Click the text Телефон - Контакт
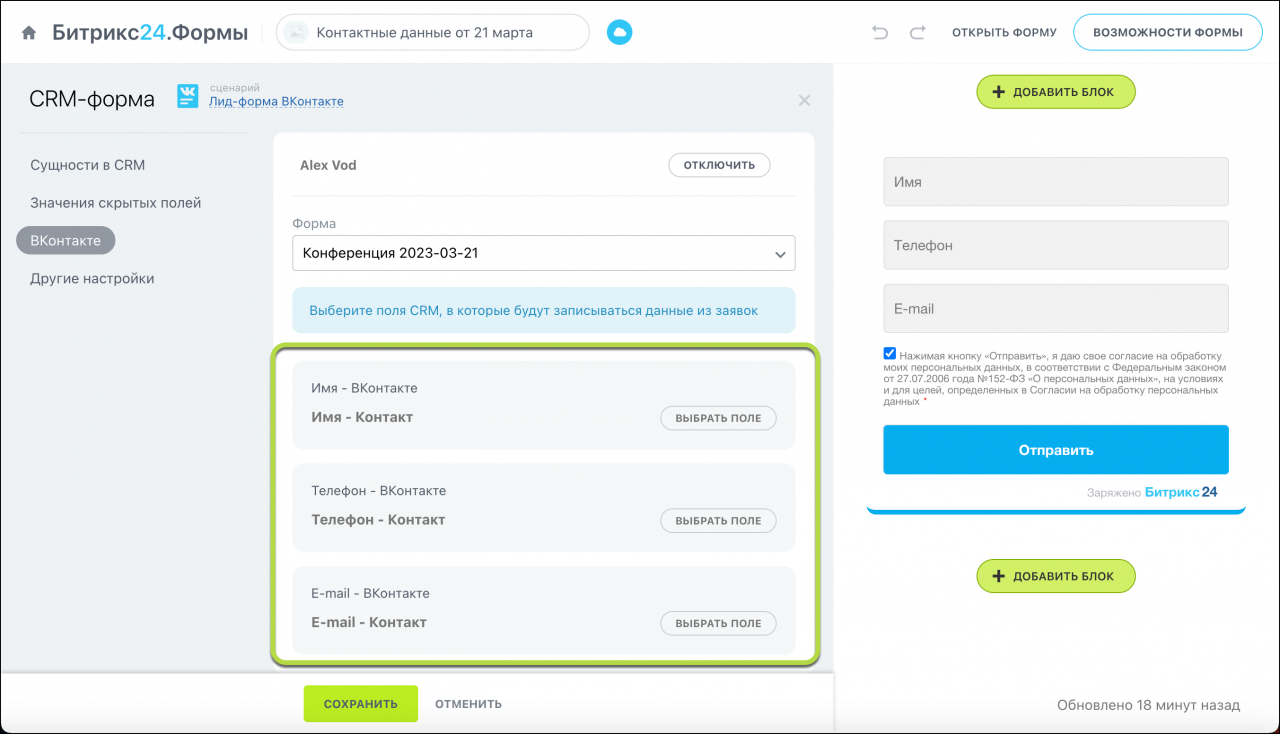This screenshot has height=734, width=1280. coord(378,520)
